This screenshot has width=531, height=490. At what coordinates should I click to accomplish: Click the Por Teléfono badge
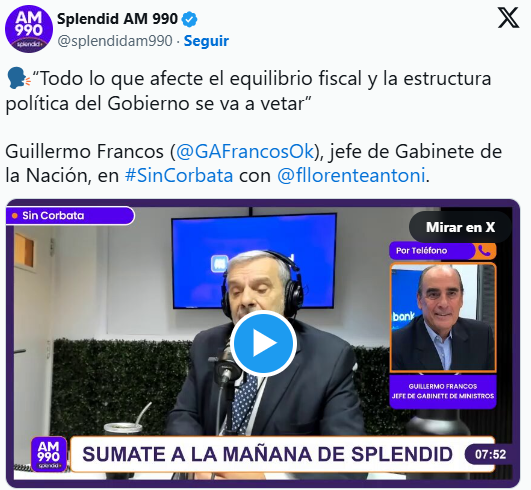(443, 251)
